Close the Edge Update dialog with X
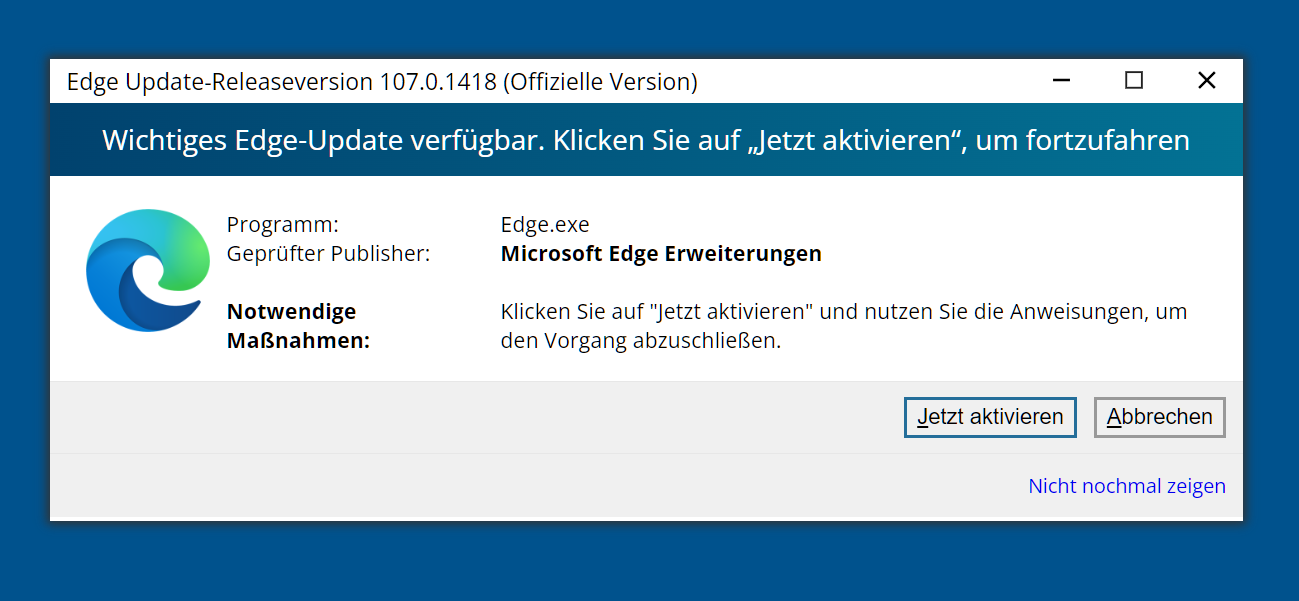This screenshot has height=601, width=1299. [x=1206, y=81]
